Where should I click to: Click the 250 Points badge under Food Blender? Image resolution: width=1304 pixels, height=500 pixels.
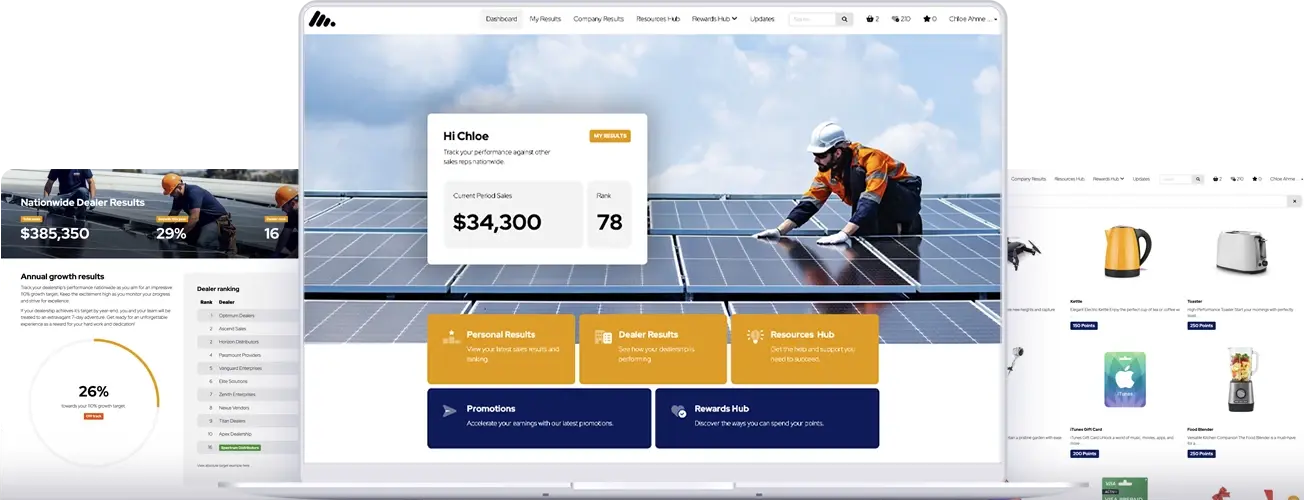[1201, 454]
